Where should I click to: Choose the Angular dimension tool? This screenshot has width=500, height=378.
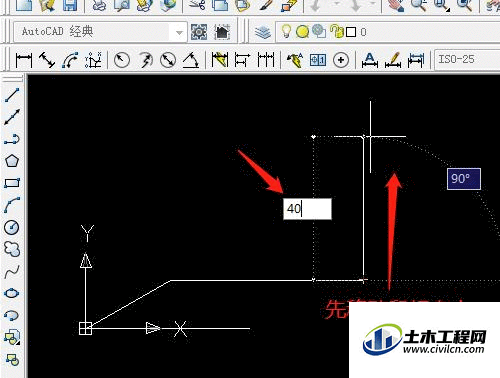click(191, 60)
